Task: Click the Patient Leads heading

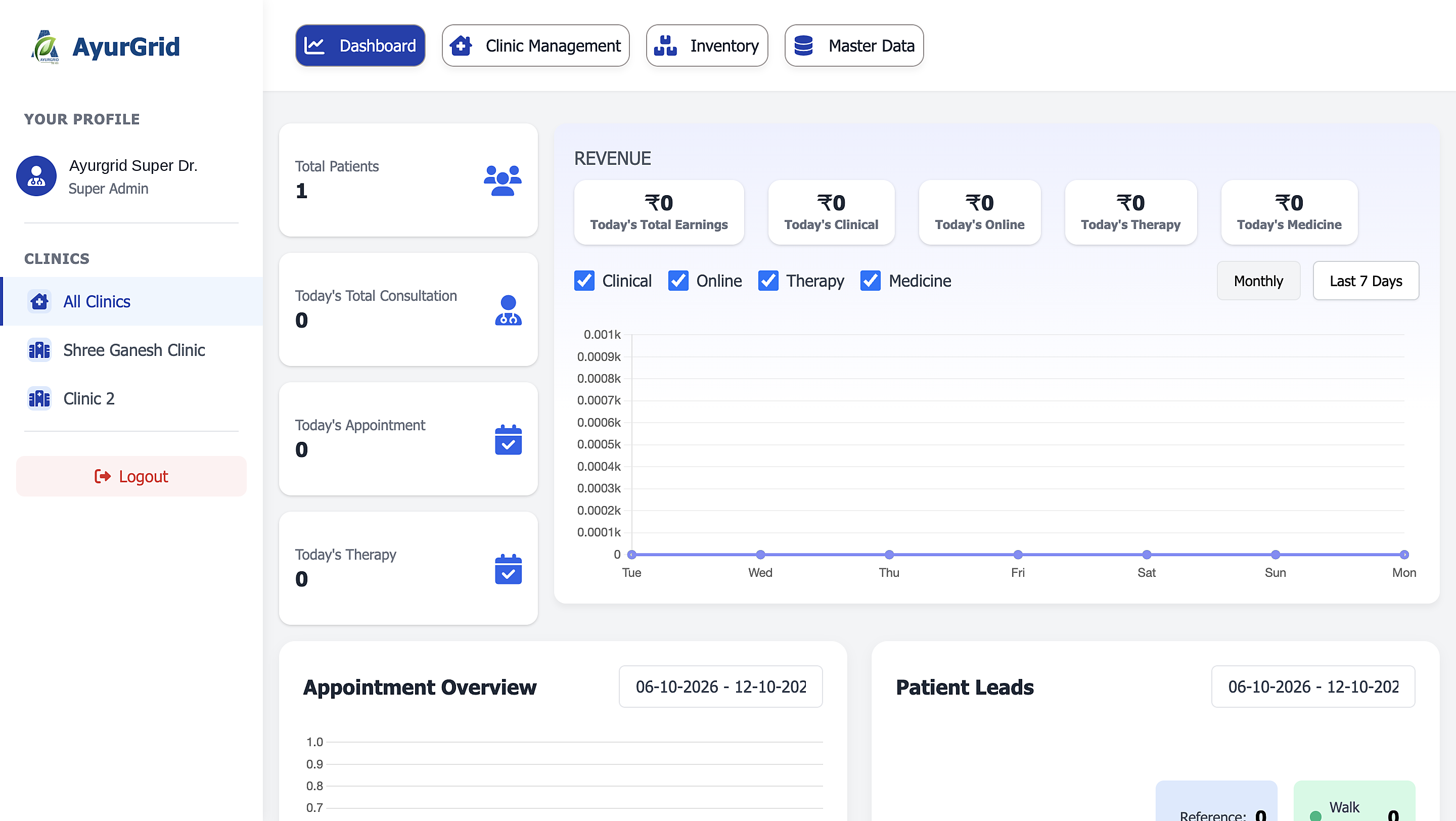Action: tap(964, 687)
